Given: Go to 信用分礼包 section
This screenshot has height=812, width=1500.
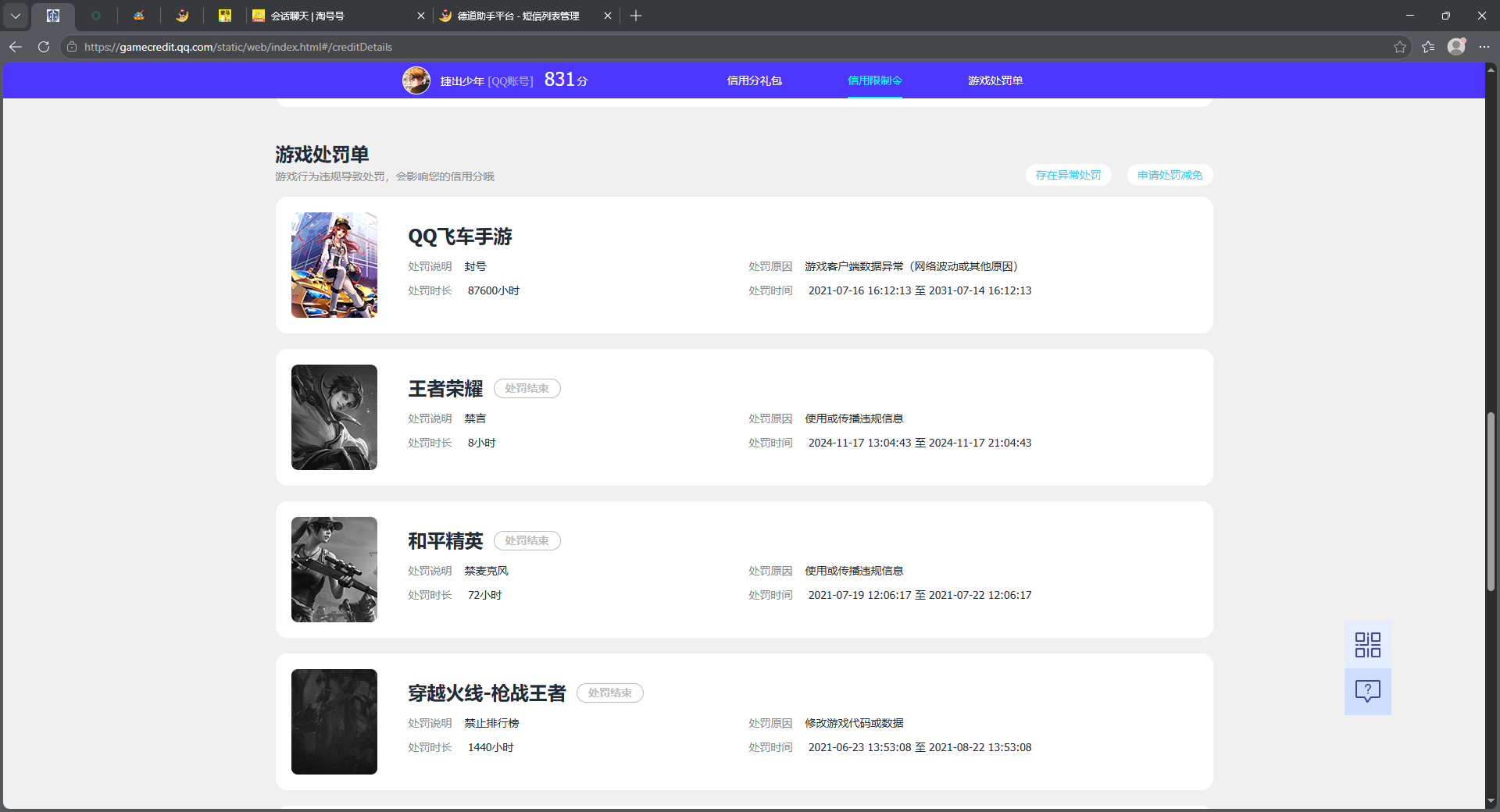Looking at the screenshot, I should pos(754,80).
